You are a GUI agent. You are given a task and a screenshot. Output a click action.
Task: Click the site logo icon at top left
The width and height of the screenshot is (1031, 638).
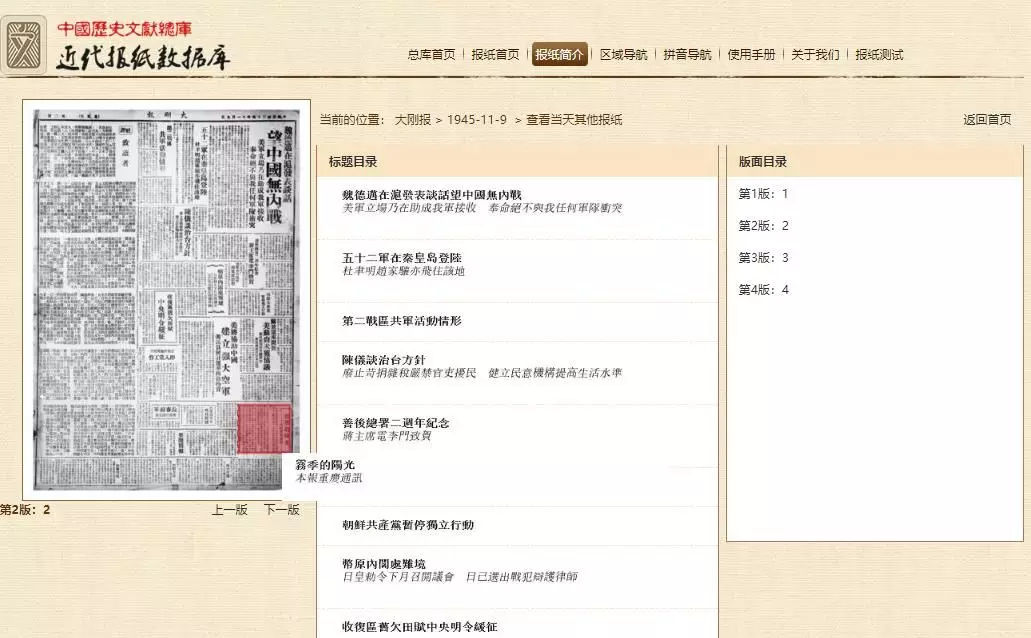[24, 45]
